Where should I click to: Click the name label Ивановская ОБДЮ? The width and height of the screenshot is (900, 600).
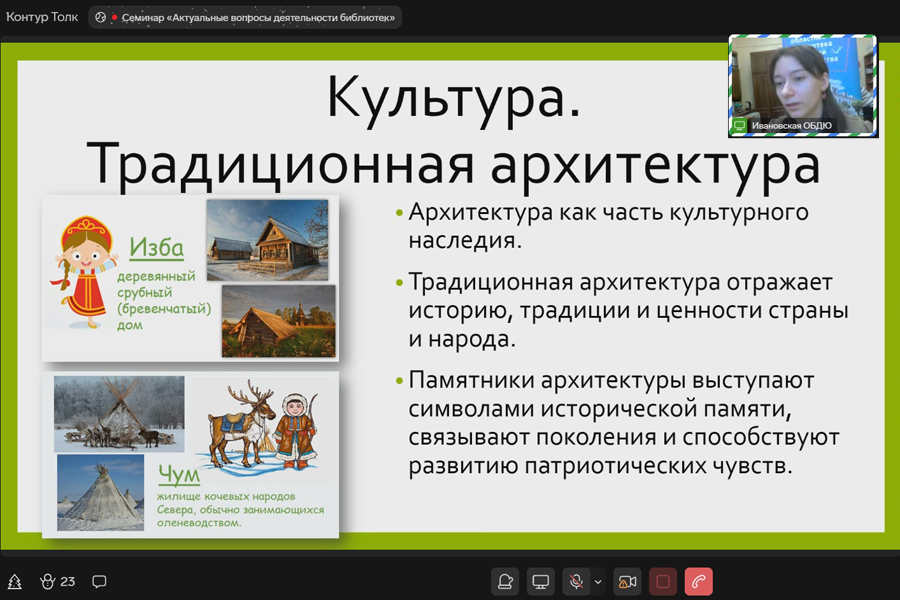pos(795,125)
